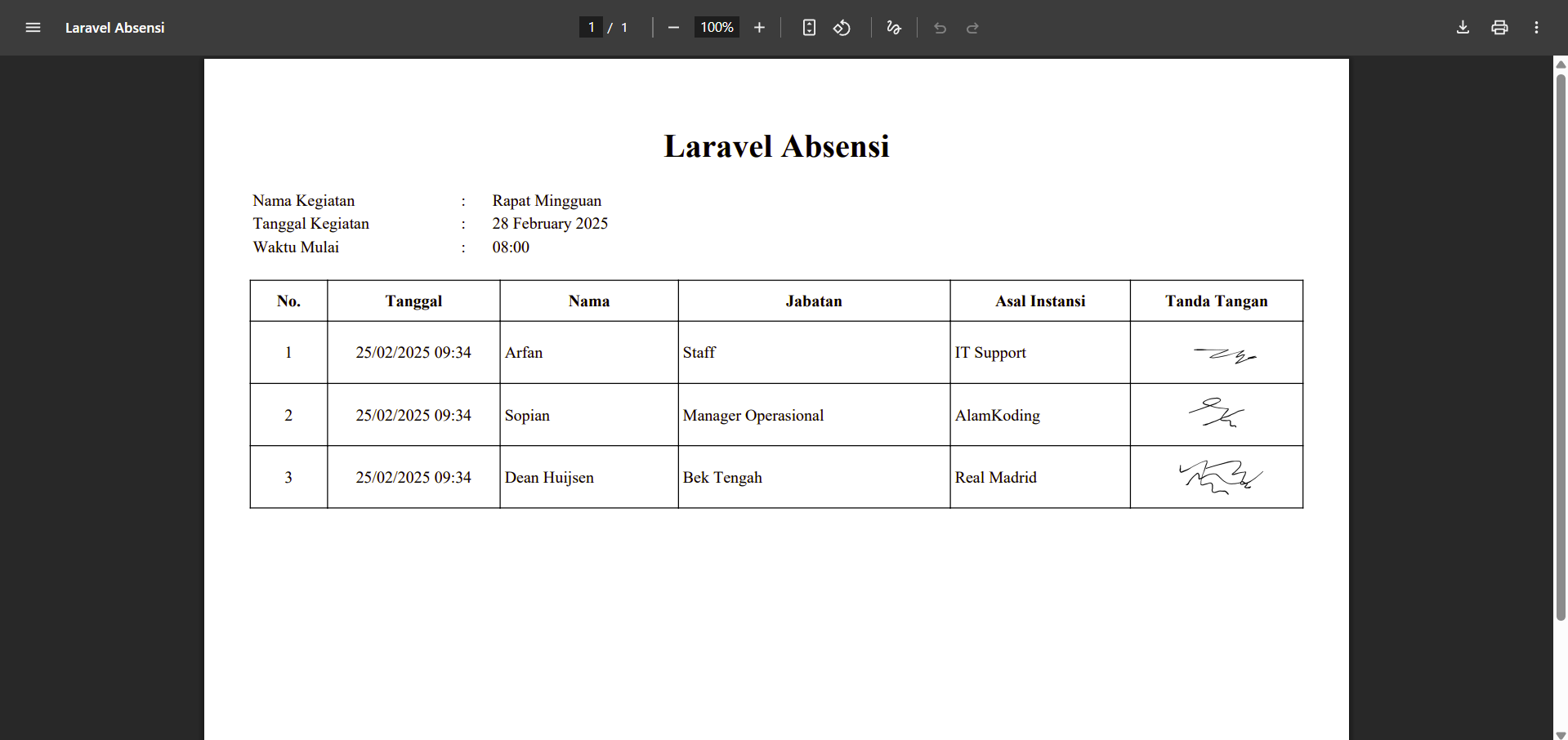Click Sopian's signature image
This screenshot has width=1568, height=740.
click(x=1217, y=412)
